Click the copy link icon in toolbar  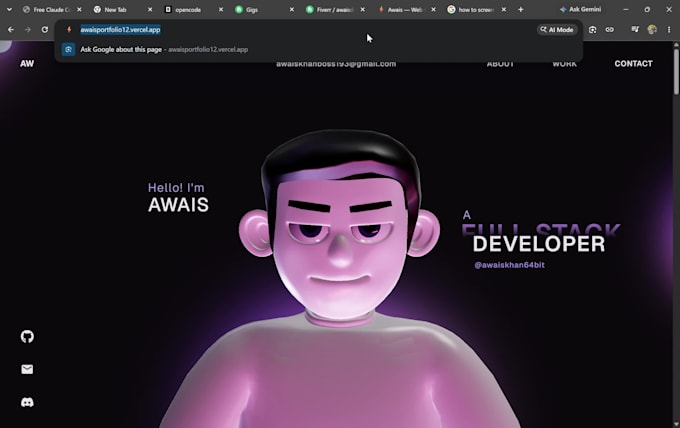pos(609,29)
